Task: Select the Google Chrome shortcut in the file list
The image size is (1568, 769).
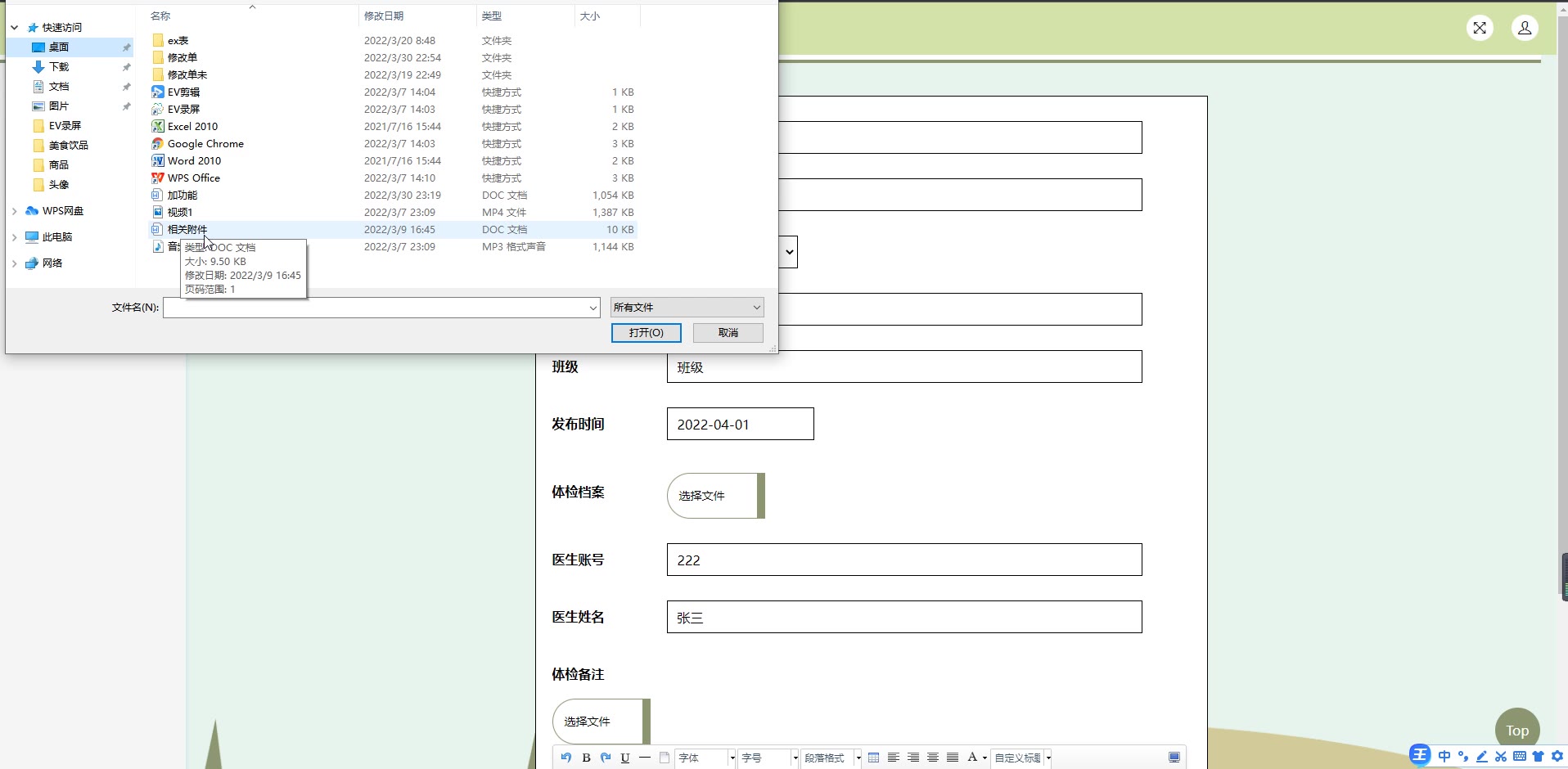Action: (x=393, y=144)
